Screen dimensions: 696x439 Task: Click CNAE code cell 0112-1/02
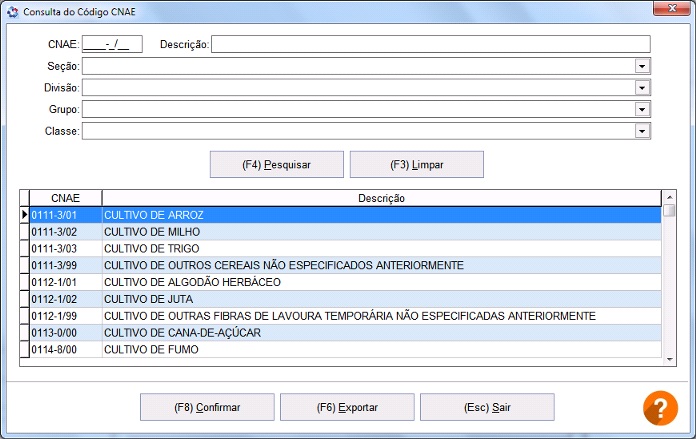[66, 299]
